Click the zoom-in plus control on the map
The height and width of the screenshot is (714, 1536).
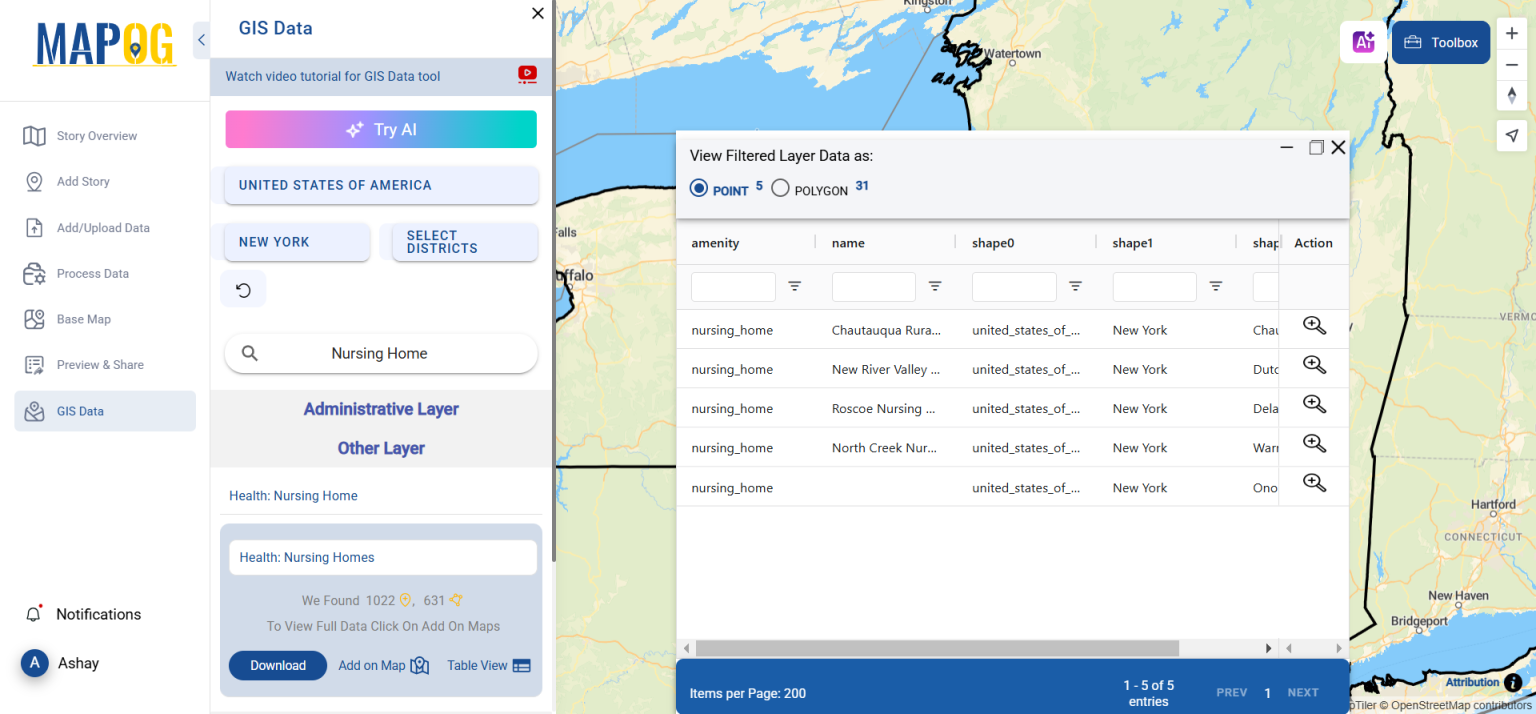pos(1512,33)
